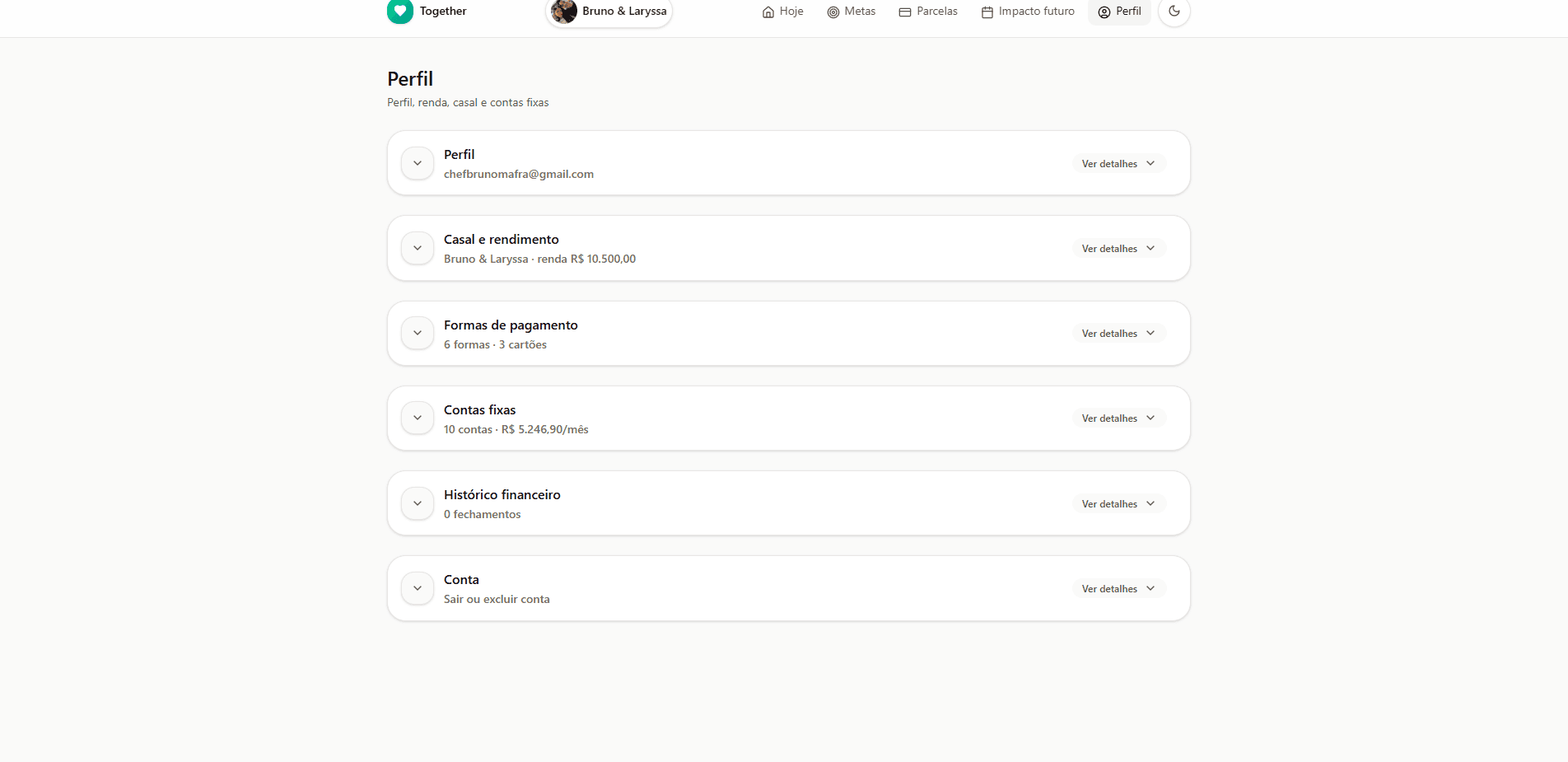The height and width of the screenshot is (762, 1568).
Task: Click Ver detalhes on Histórico financeiro
Action: pos(1118,504)
